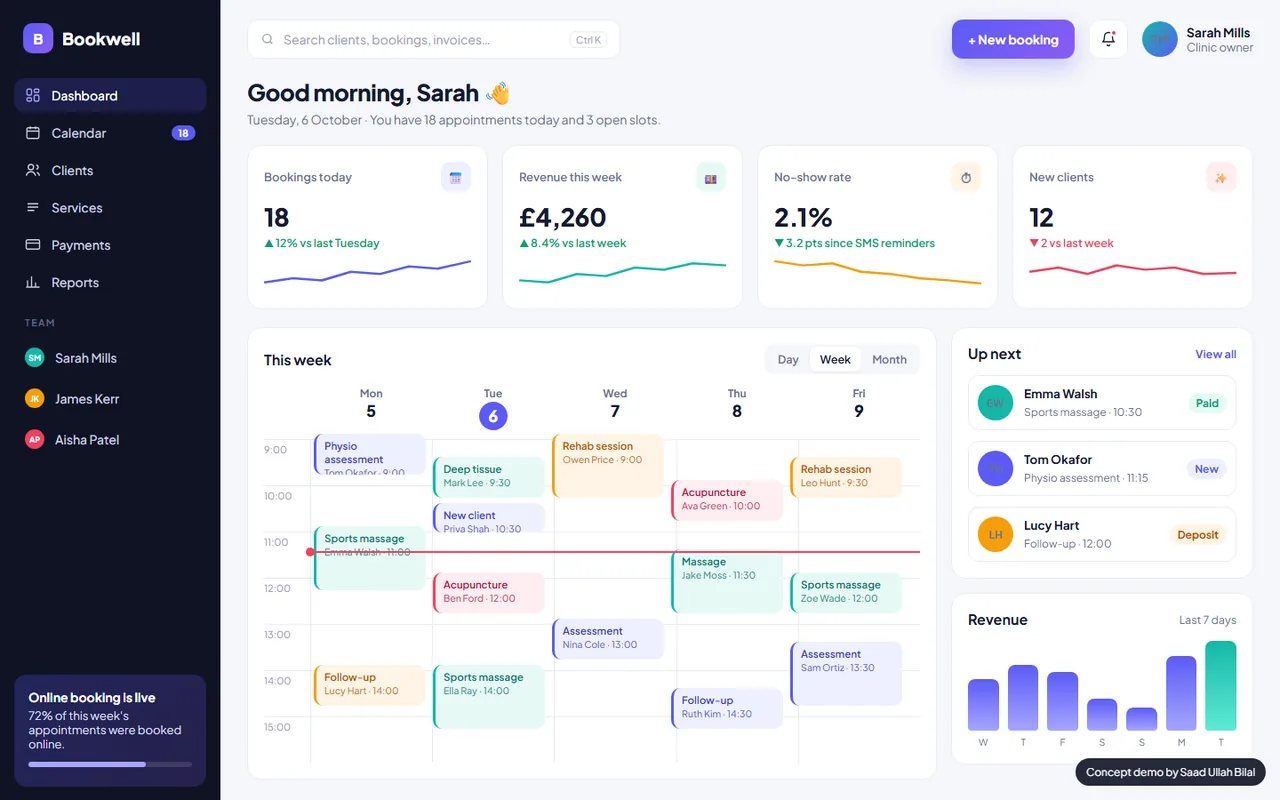Click Tom Okafor's avatar in Up next
The height and width of the screenshot is (800, 1280).
[995, 468]
